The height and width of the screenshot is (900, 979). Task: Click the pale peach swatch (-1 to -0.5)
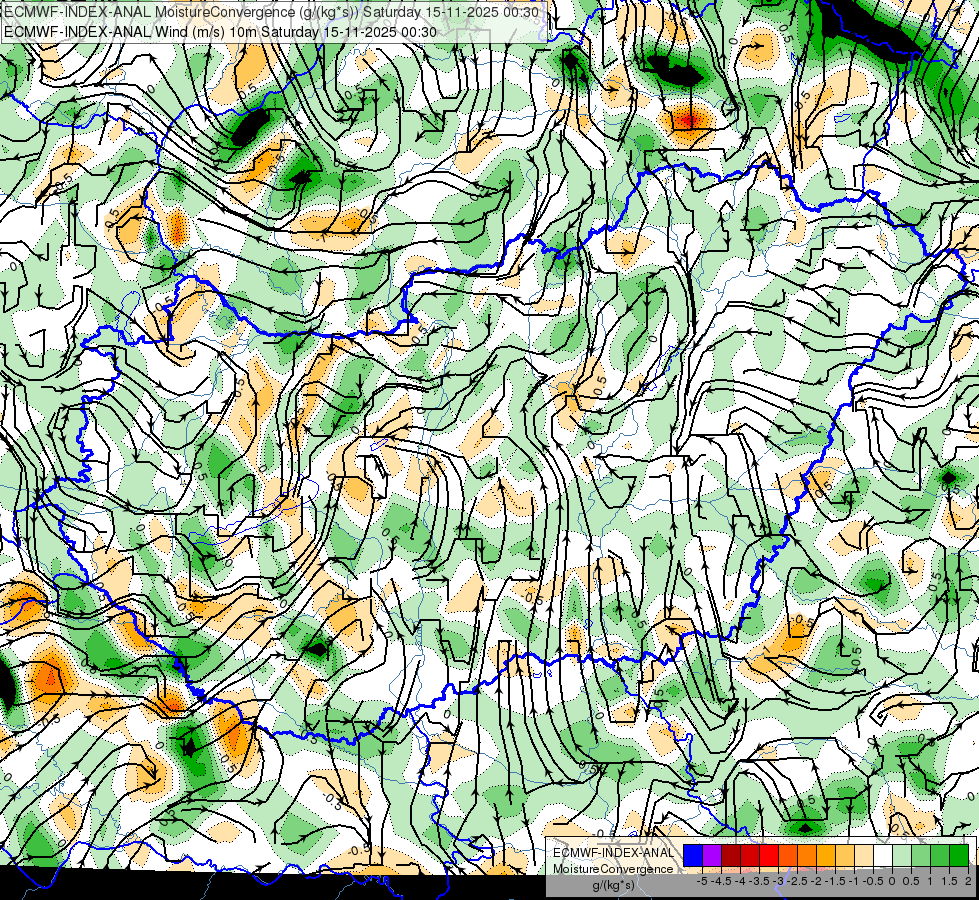(x=864, y=856)
